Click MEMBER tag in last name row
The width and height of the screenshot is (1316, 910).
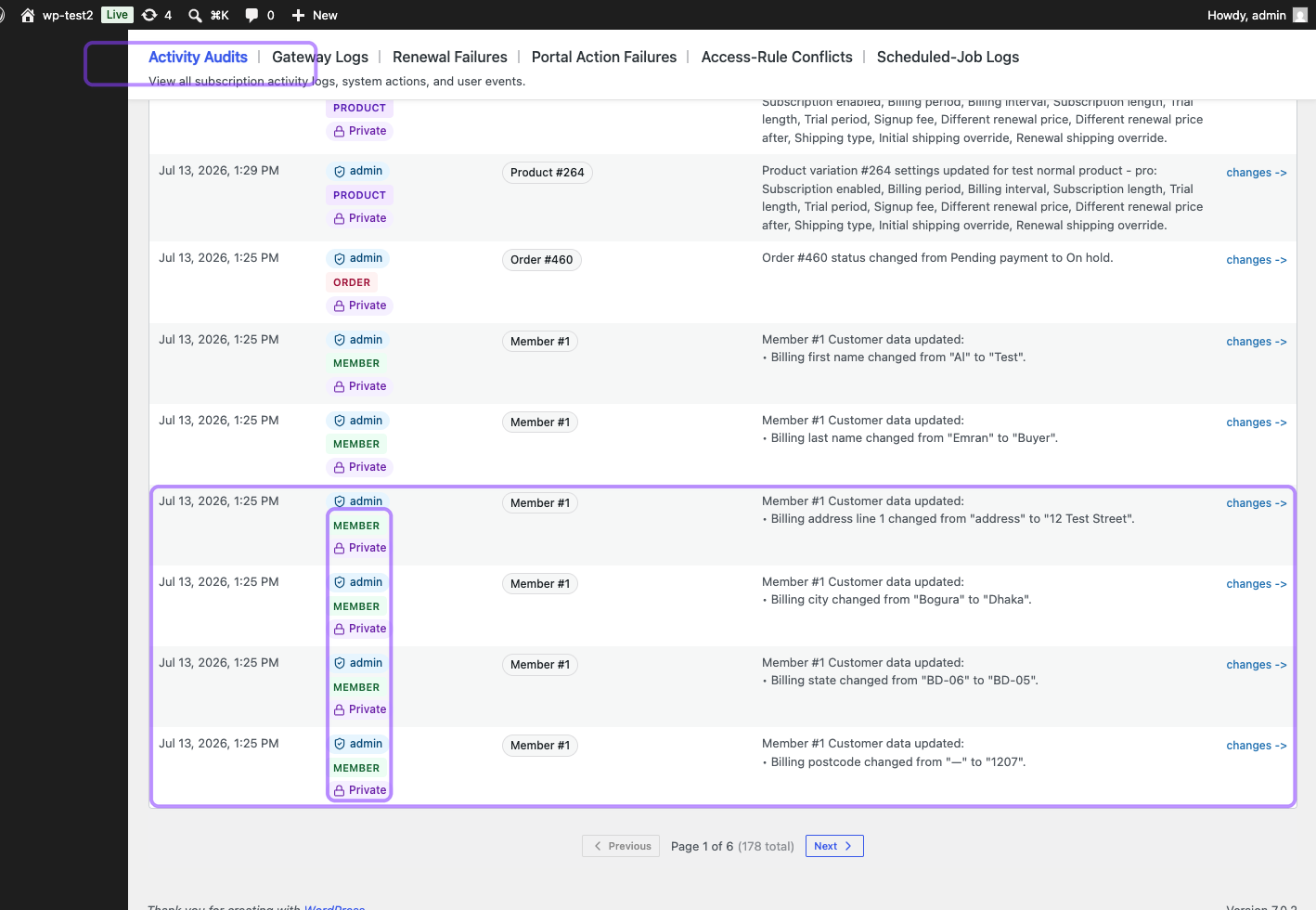[x=356, y=444]
